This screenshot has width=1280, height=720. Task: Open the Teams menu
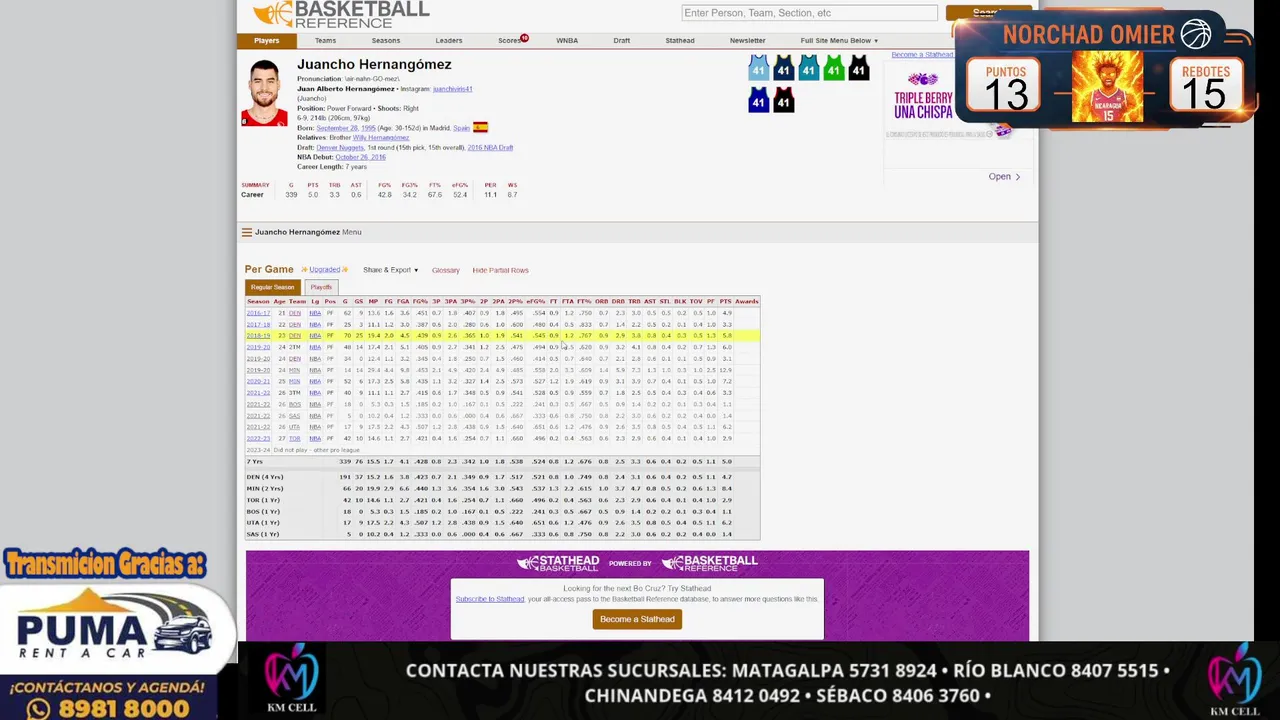point(325,41)
